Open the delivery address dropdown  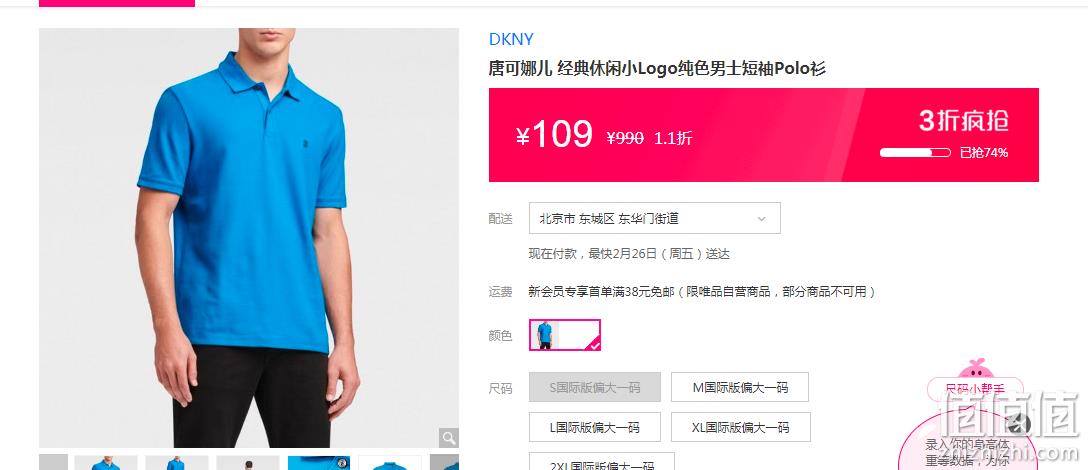(x=654, y=218)
